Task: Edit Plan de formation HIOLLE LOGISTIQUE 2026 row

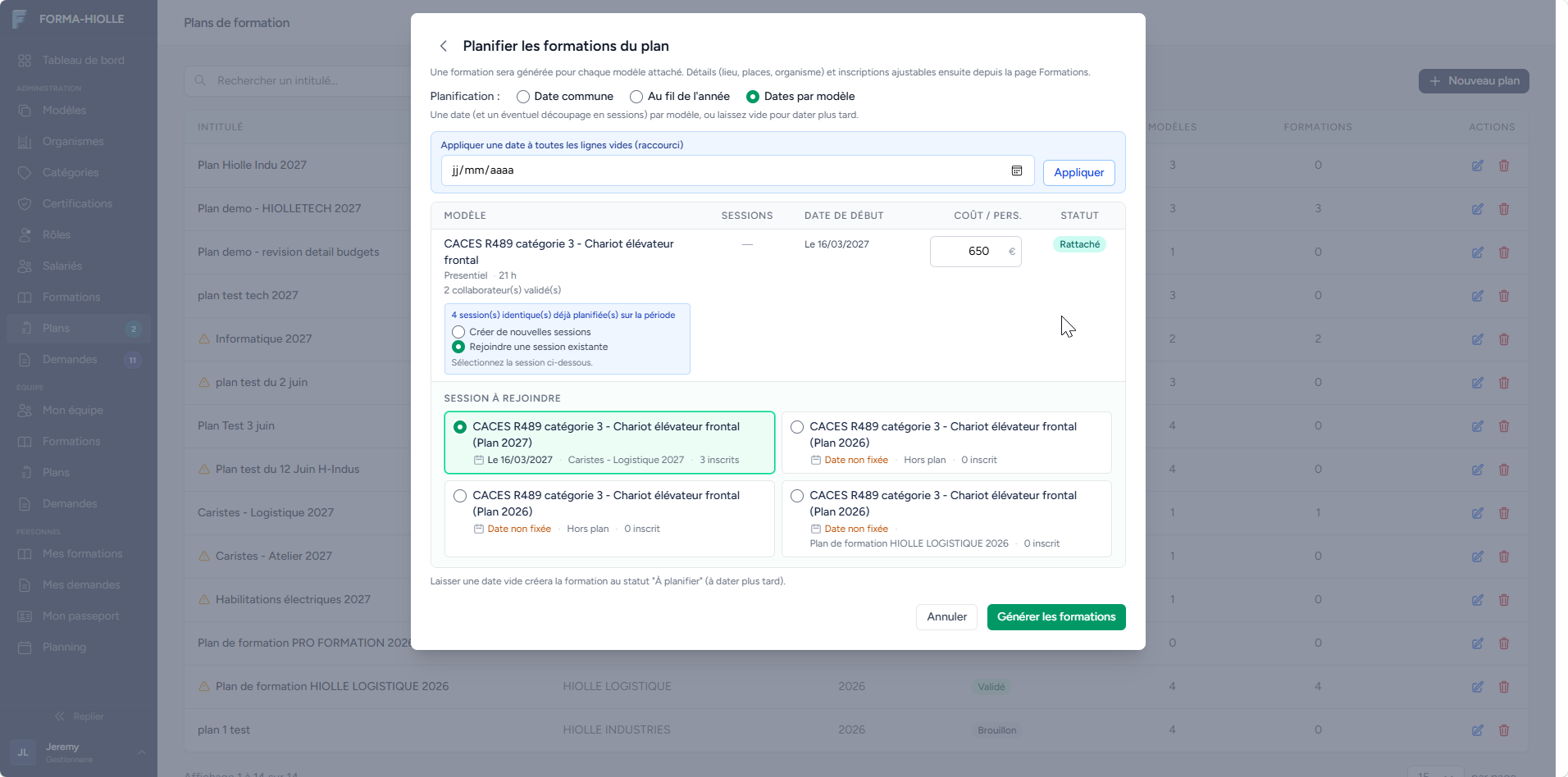Action: pyautogui.click(x=1477, y=687)
